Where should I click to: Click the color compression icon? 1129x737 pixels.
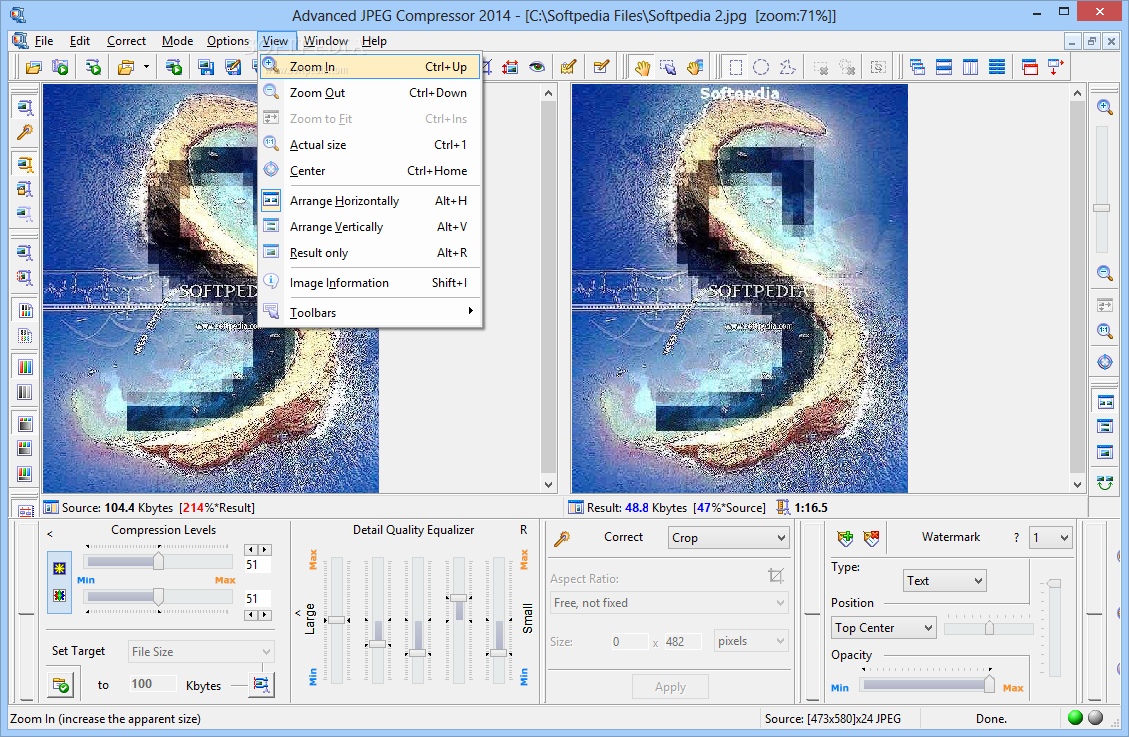pyautogui.click(x=59, y=596)
